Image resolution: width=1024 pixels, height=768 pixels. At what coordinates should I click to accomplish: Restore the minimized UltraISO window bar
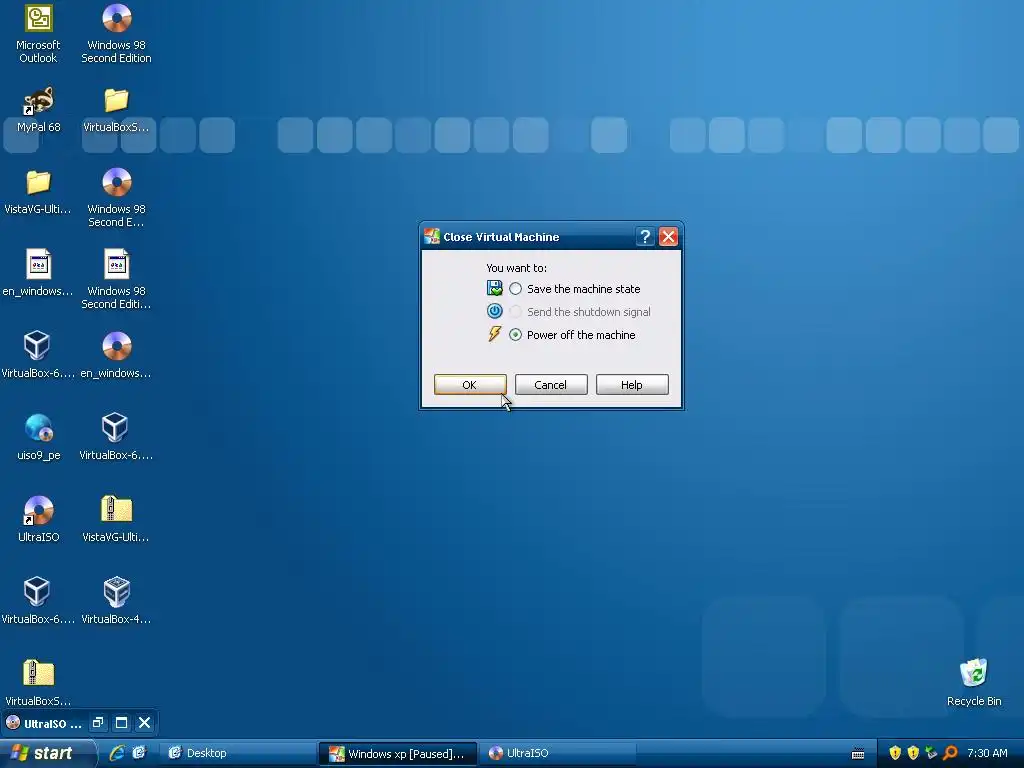pyautogui.click(x=98, y=723)
